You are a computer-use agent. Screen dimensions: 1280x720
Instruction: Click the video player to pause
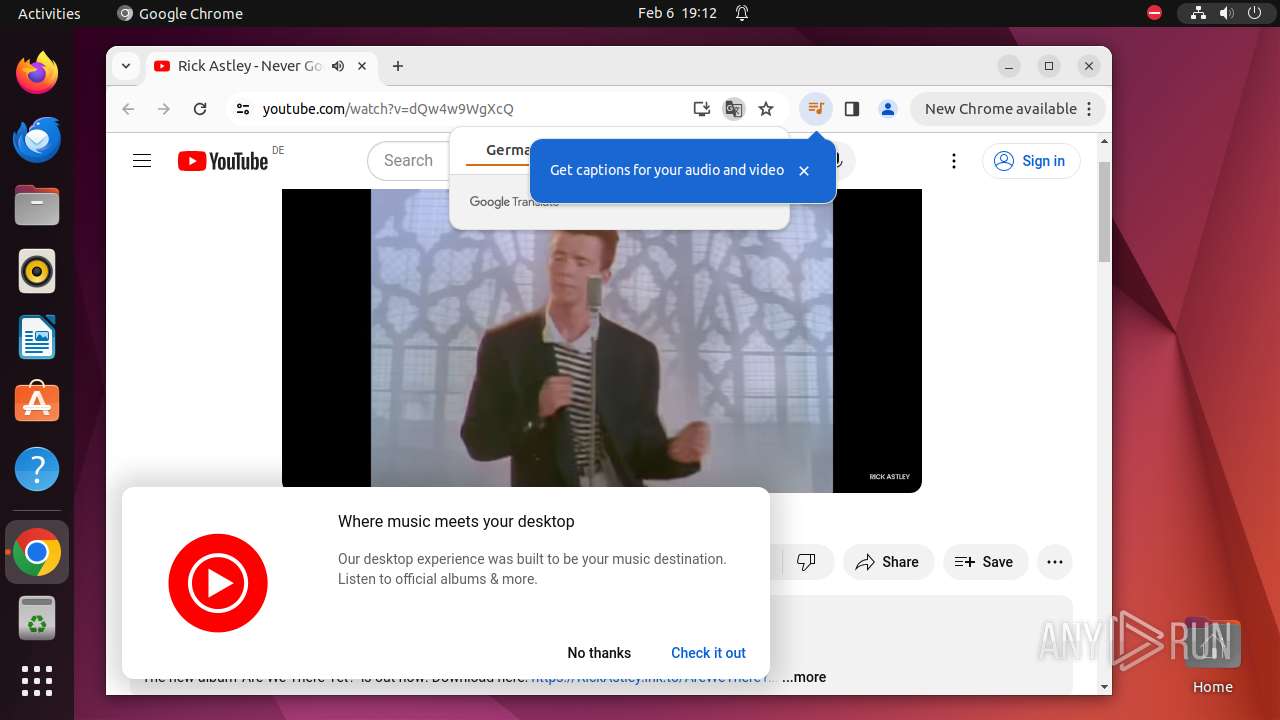point(601,340)
